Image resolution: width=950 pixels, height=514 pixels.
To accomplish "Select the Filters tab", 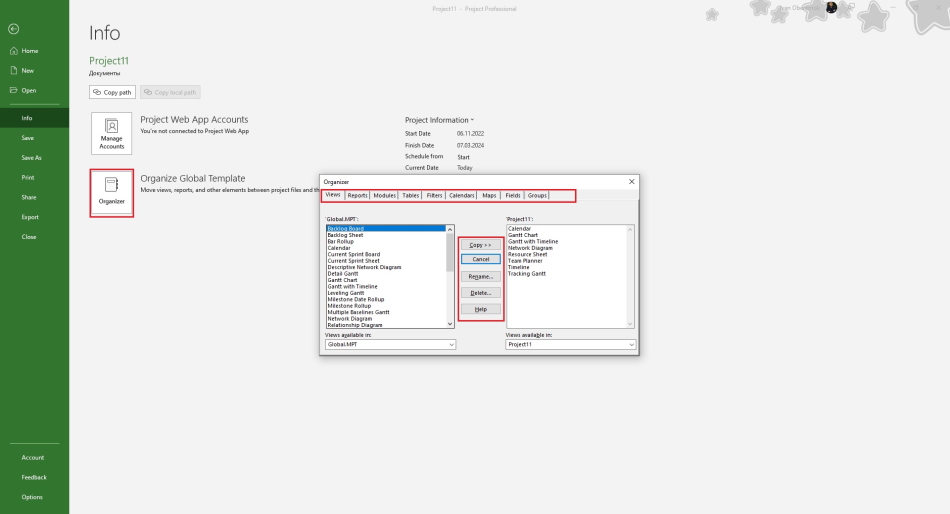I will (x=434, y=195).
